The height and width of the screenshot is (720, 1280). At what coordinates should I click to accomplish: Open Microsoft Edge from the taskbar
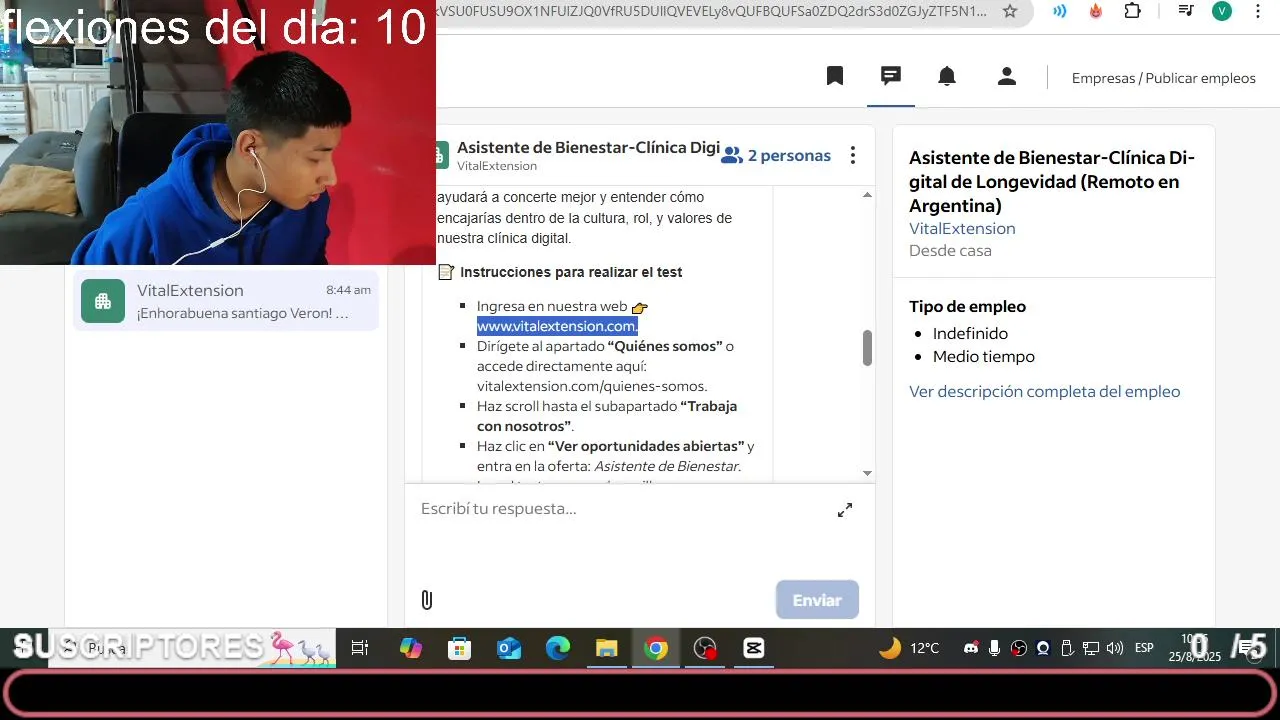557,648
